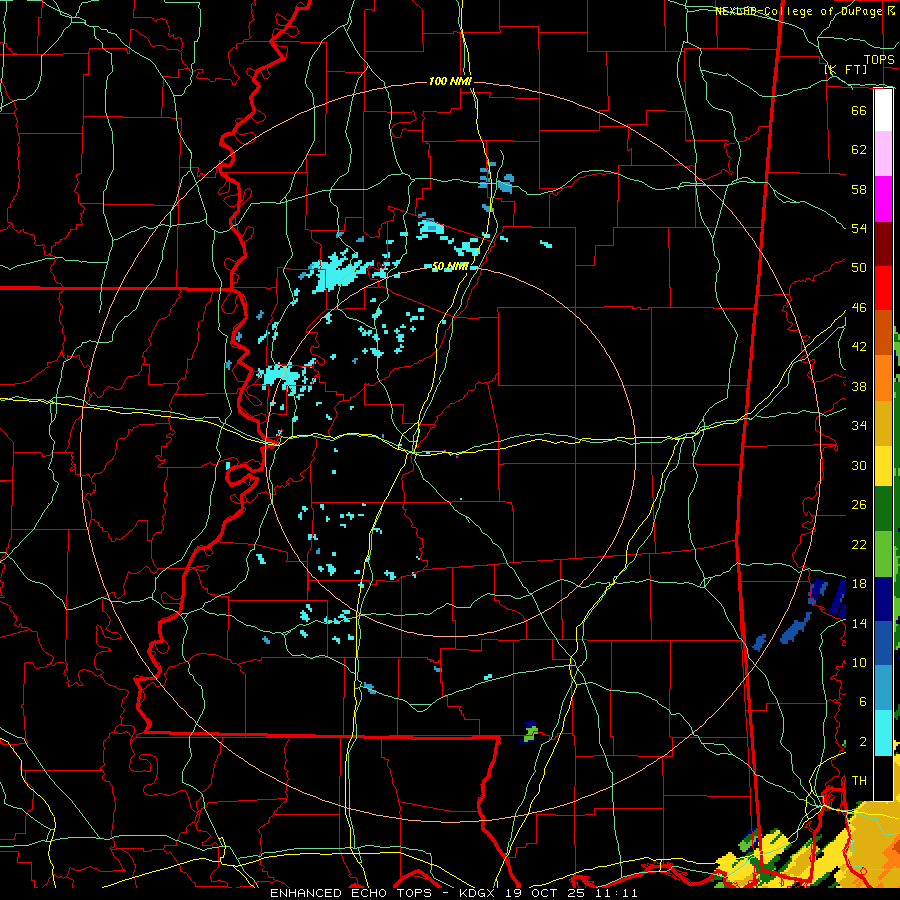Image resolution: width=900 pixels, height=900 pixels.
Task: Click the legend value 58
Action: click(859, 189)
